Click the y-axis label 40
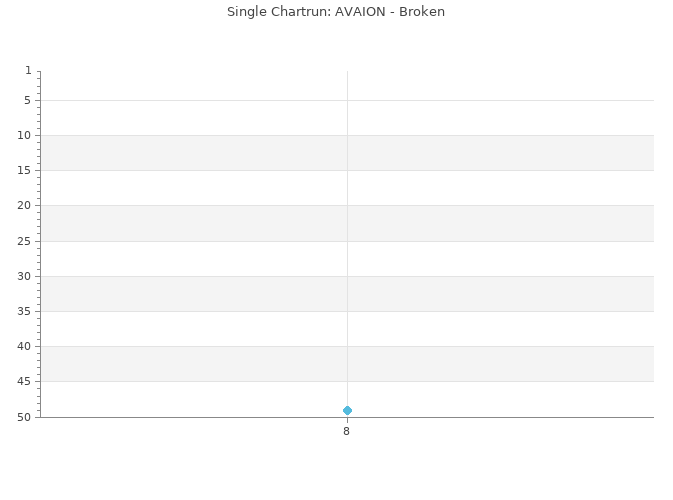Viewport: 673px width, 500px height. [24, 346]
